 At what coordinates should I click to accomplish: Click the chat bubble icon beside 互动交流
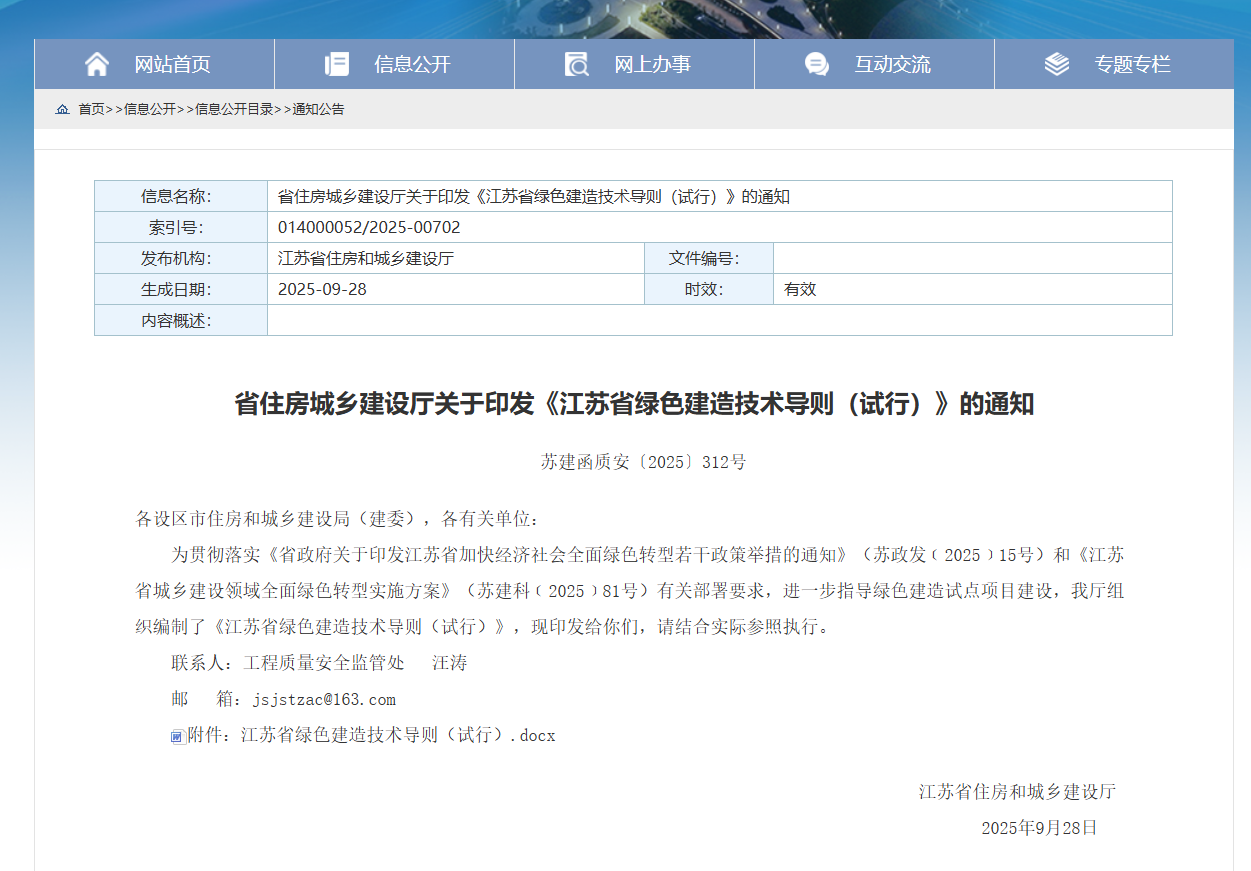tap(817, 64)
